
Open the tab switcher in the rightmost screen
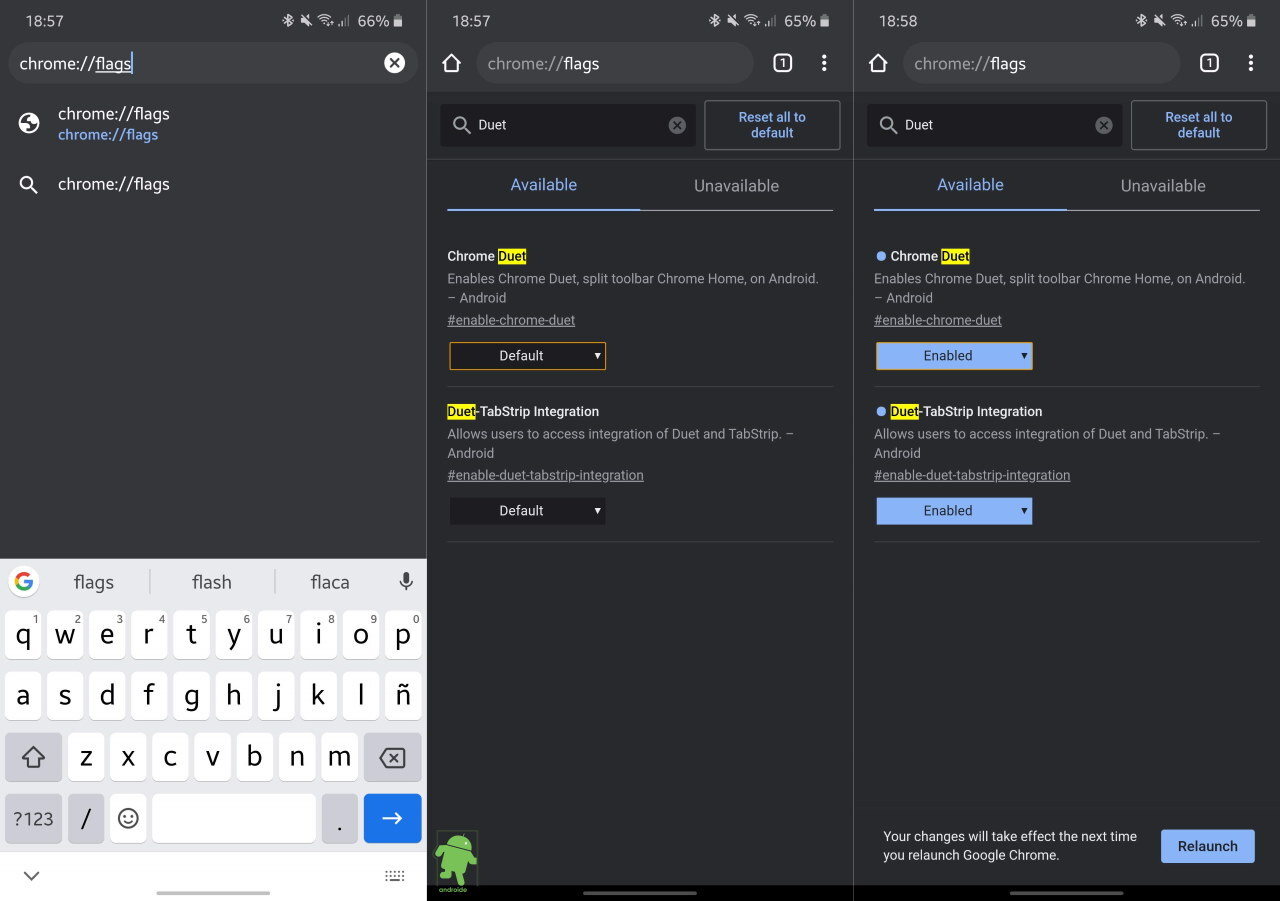1209,63
